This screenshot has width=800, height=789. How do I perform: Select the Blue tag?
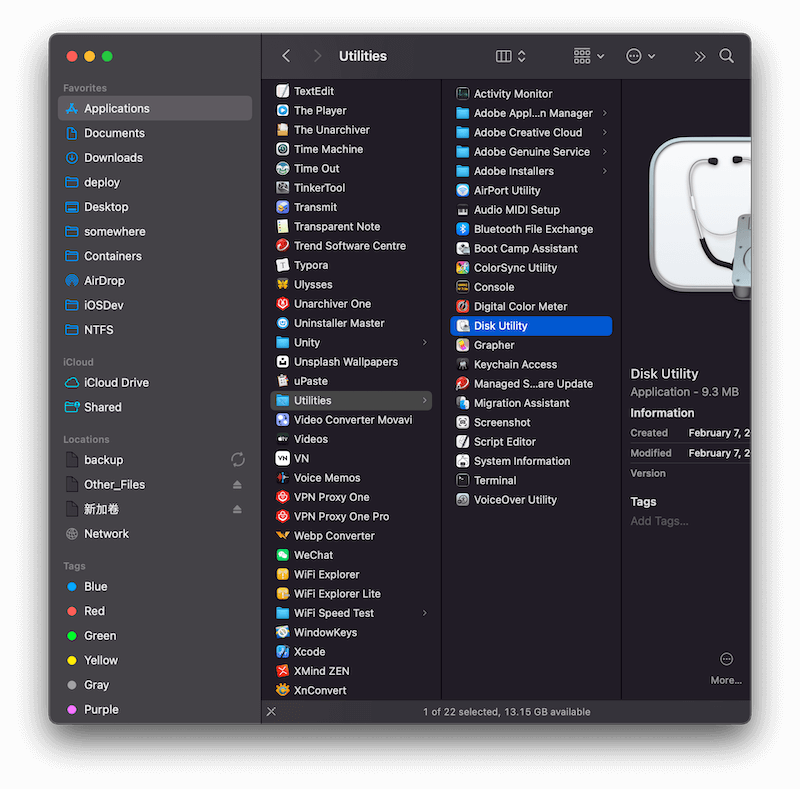click(155, 587)
